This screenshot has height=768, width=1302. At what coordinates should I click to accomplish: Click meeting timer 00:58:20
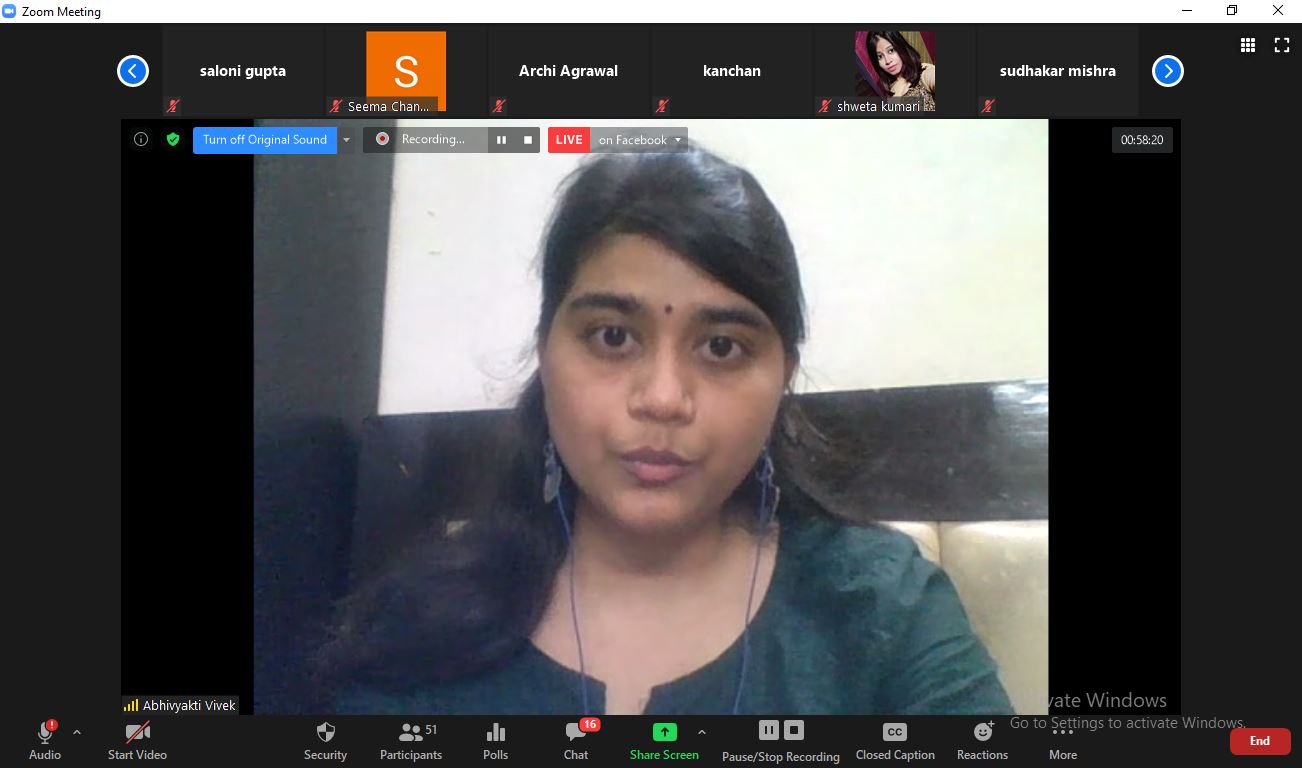coord(1142,140)
